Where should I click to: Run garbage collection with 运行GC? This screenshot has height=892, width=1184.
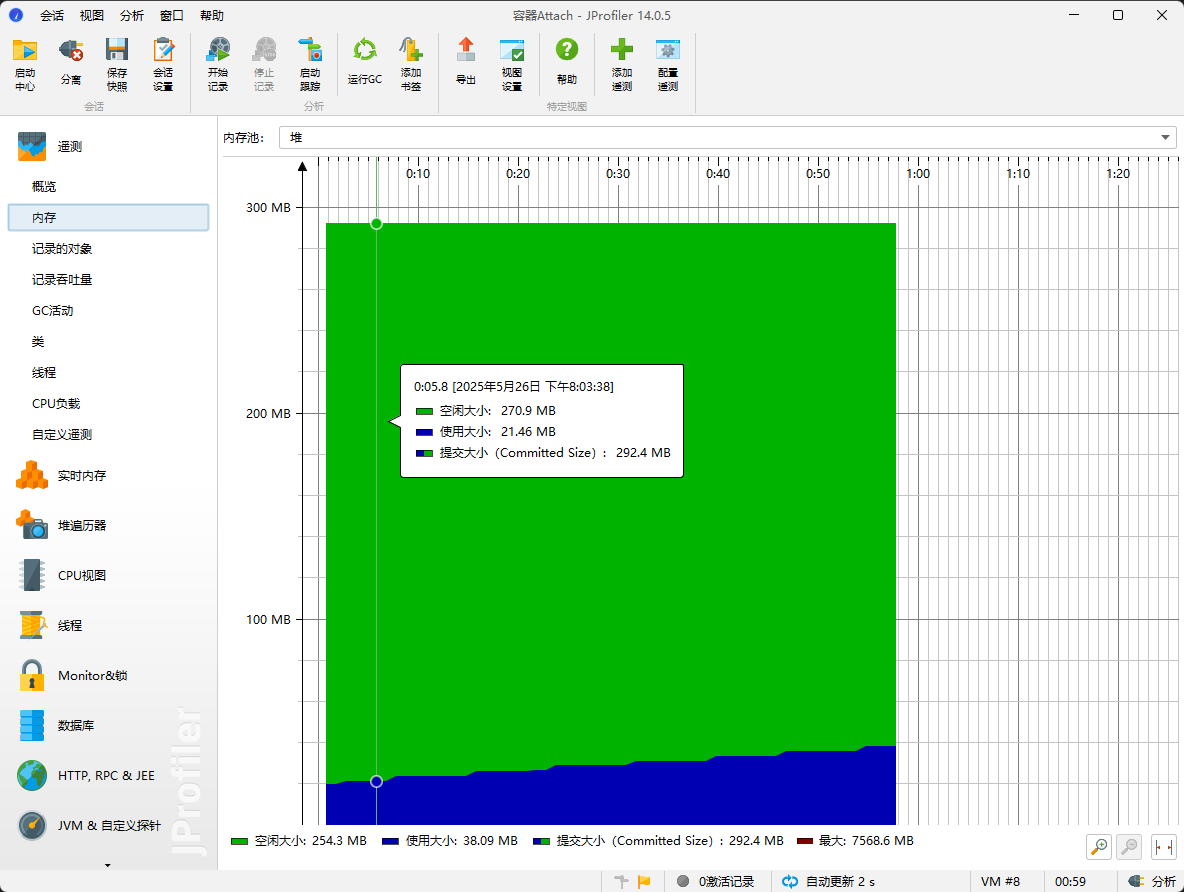(365, 64)
